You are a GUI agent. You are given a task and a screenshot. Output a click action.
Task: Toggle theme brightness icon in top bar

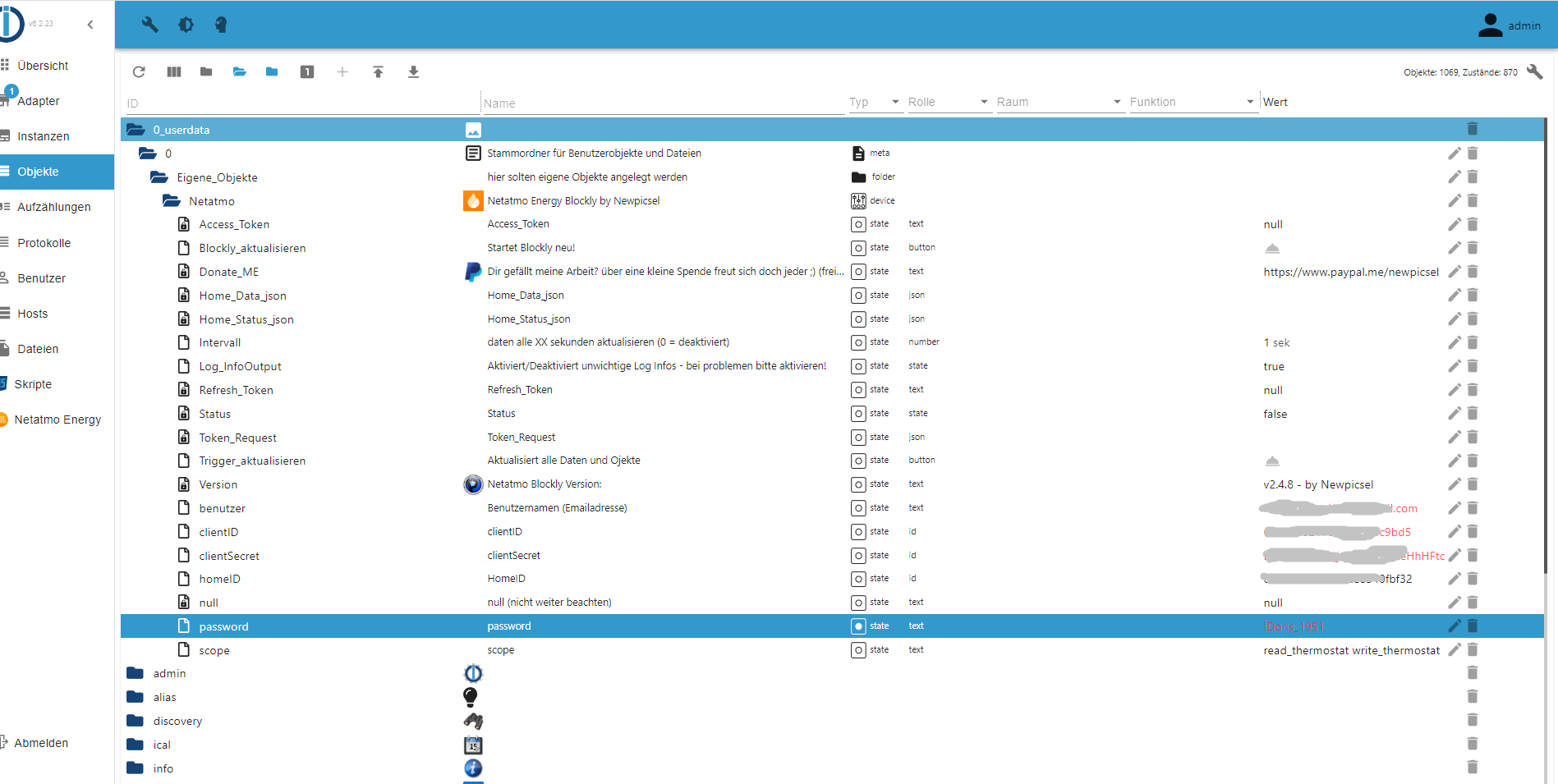(186, 25)
